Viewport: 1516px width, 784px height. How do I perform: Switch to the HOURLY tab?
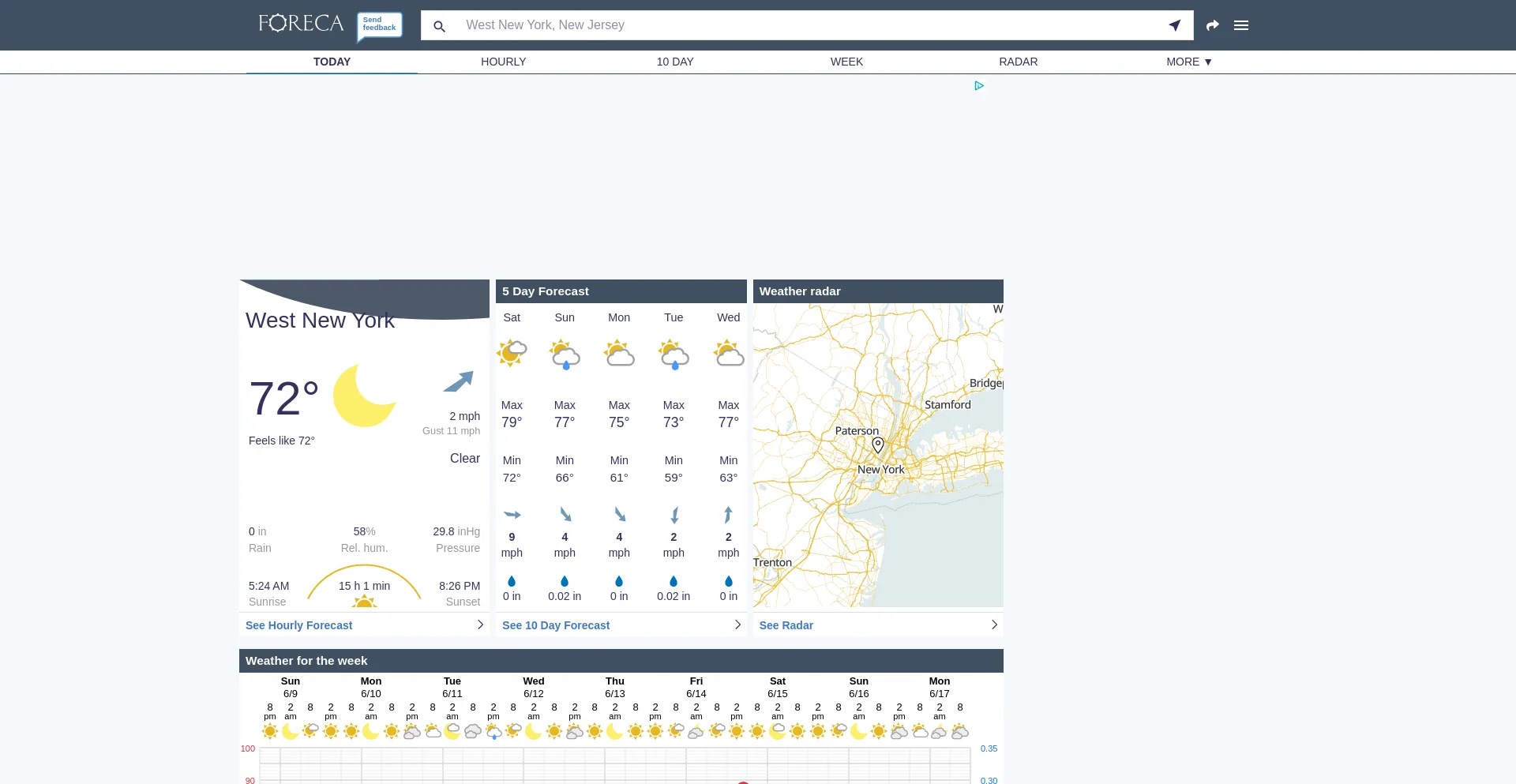504,62
